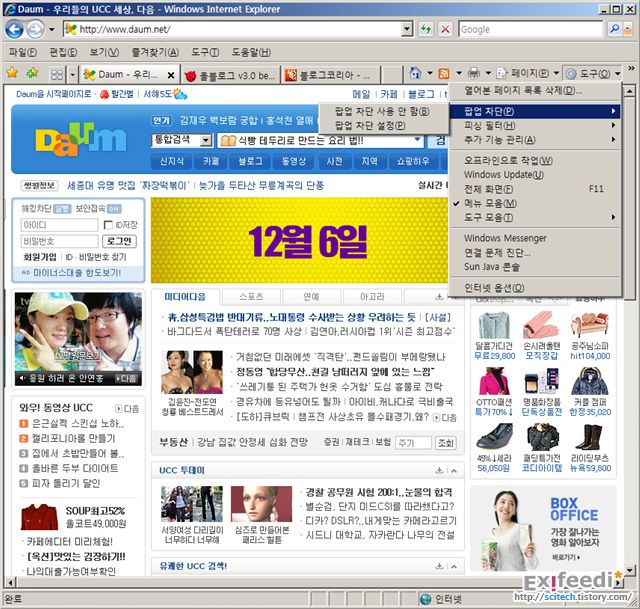Toggle the checked 메뉴 모음(M) item
This screenshot has width=640, height=609.
(535, 203)
